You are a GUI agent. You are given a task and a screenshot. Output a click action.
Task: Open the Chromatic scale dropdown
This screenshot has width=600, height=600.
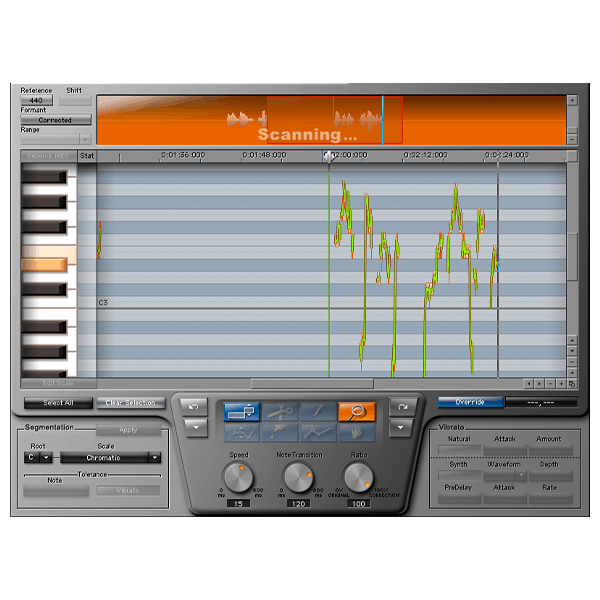110,457
